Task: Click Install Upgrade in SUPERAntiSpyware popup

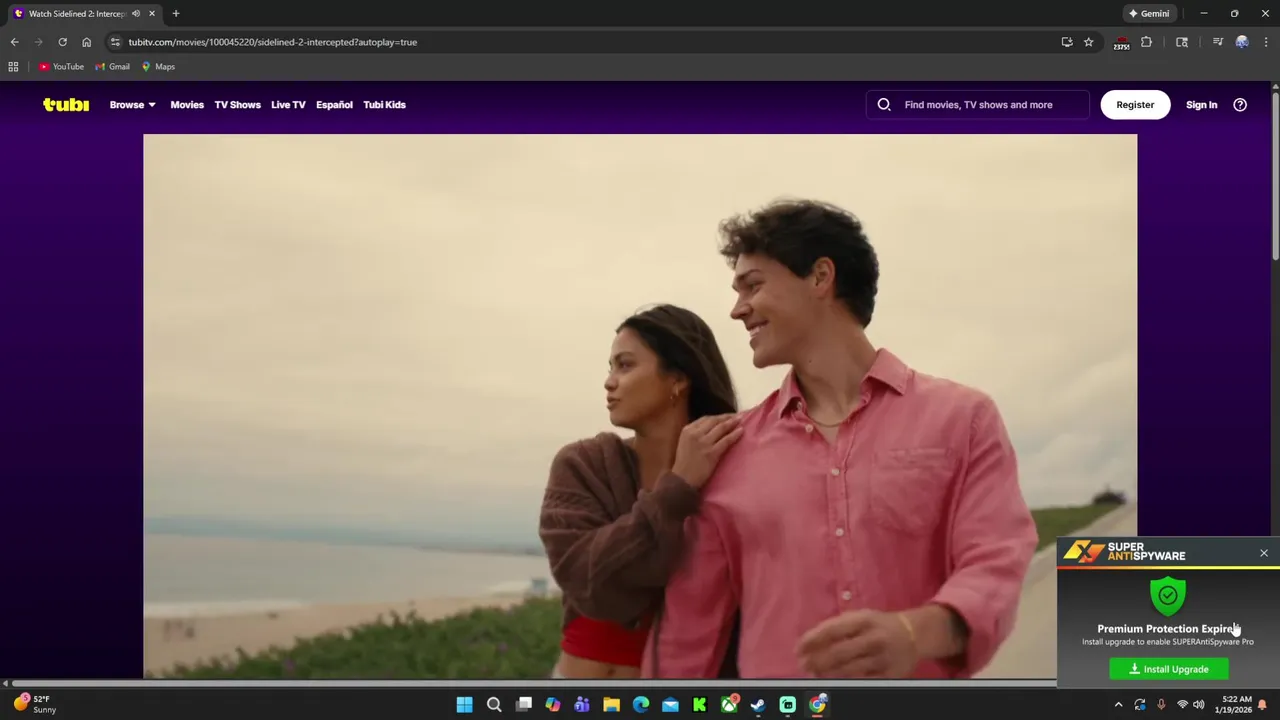Action: coord(1169,669)
